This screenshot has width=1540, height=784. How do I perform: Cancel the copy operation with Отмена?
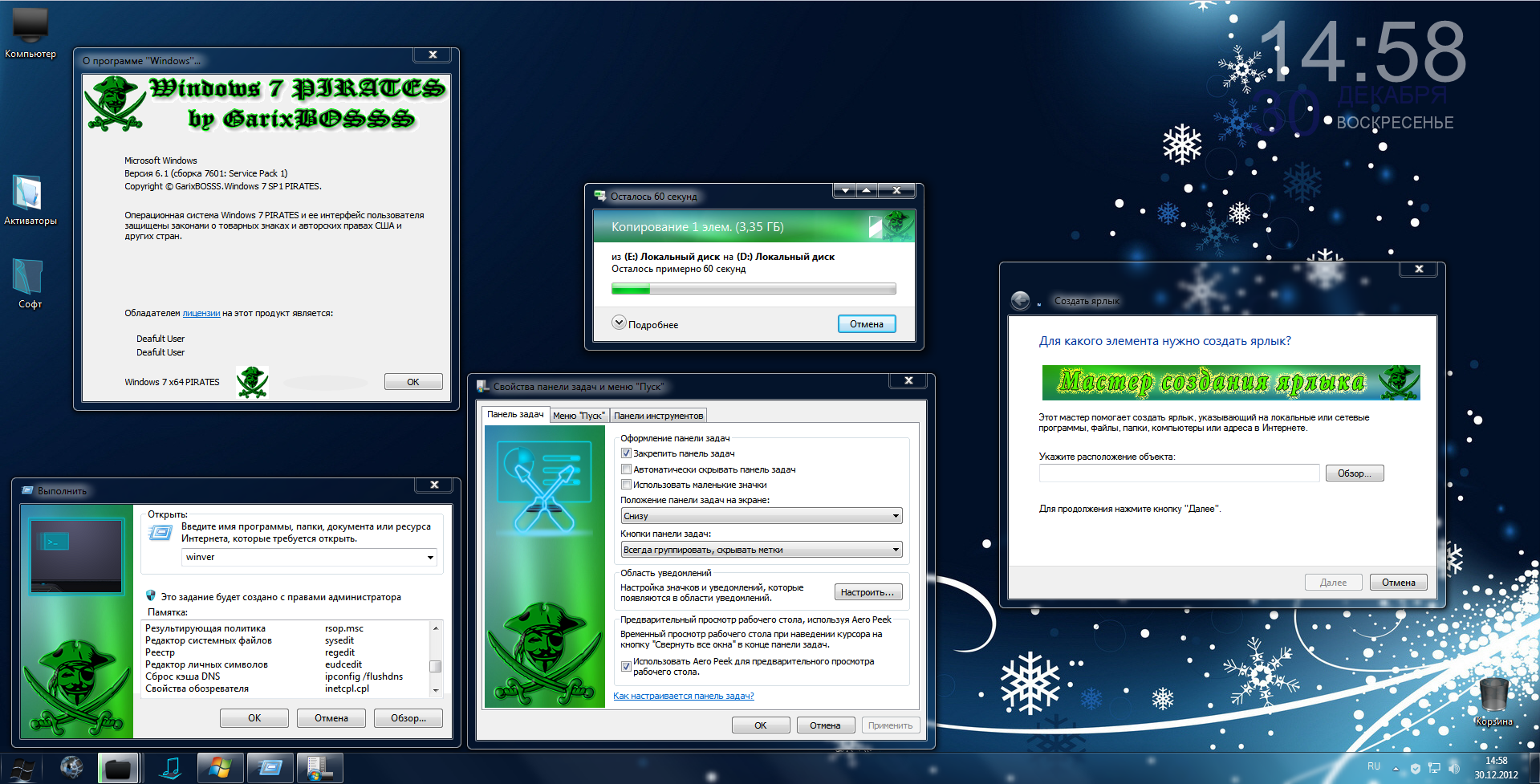coord(867,324)
